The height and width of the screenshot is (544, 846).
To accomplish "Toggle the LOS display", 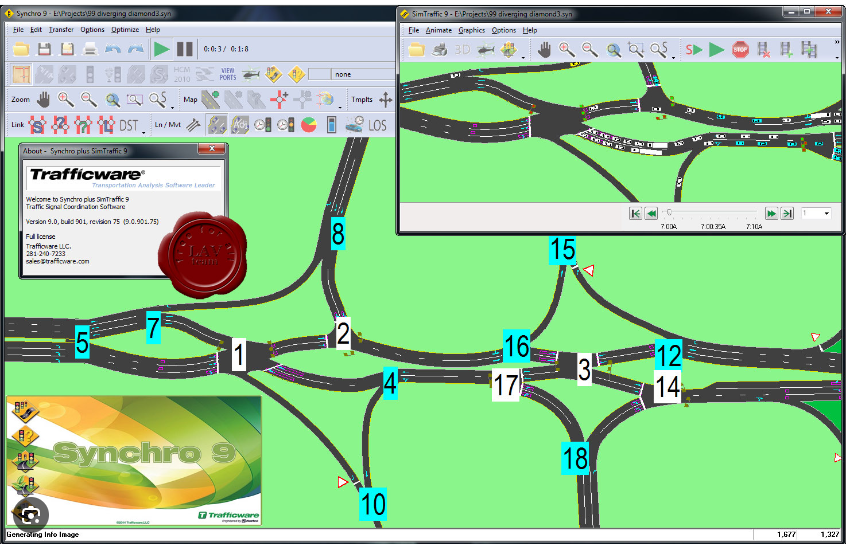I will click(377, 125).
